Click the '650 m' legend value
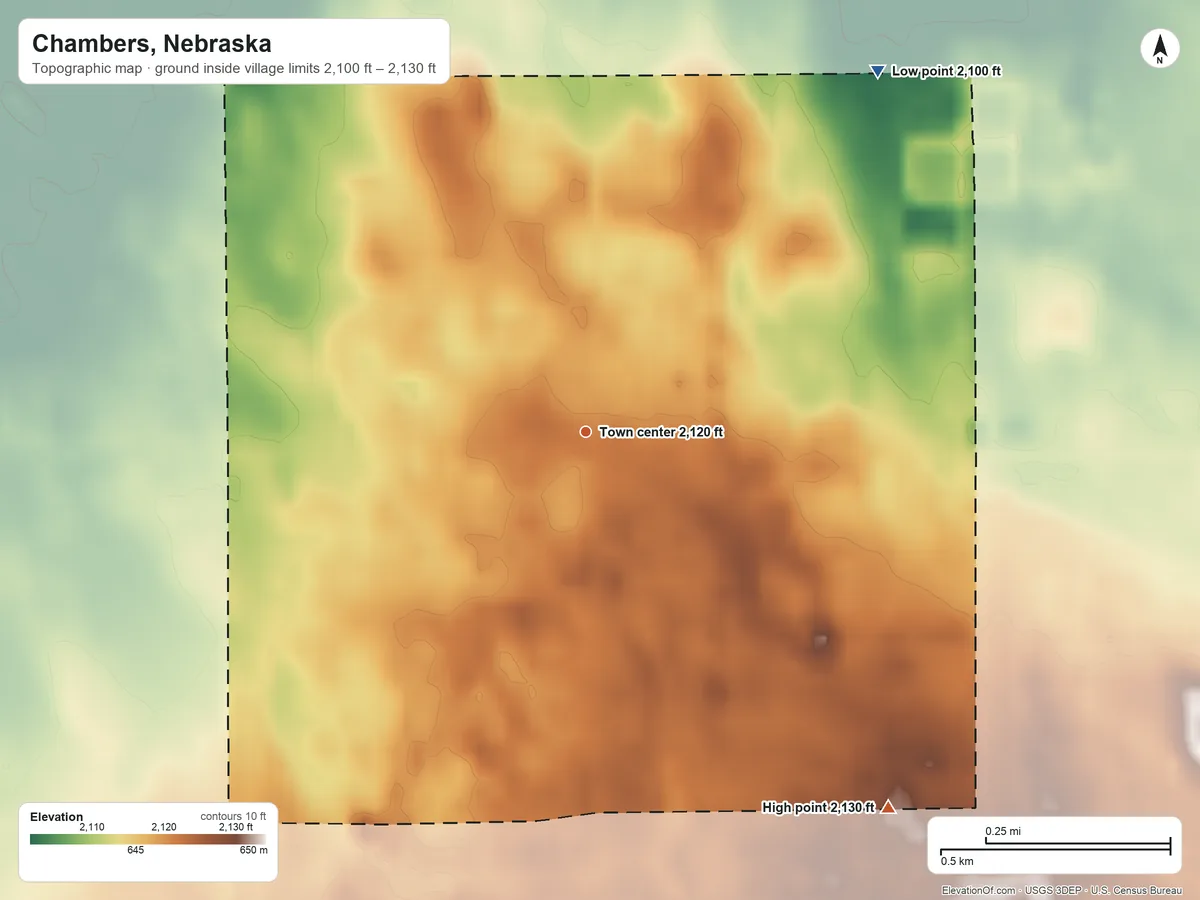Screen dimensions: 1200x900 coord(254,851)
